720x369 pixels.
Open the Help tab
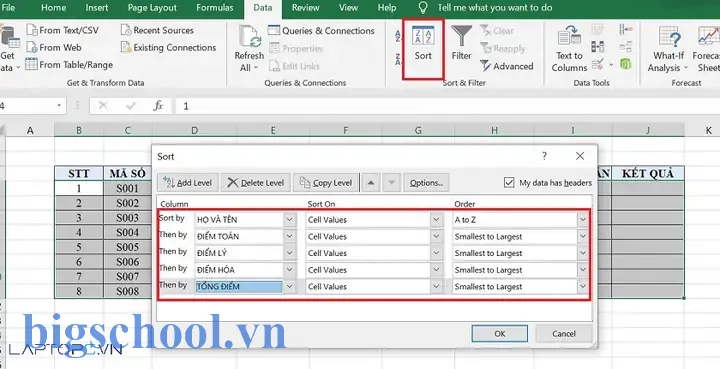pos(387,8)
